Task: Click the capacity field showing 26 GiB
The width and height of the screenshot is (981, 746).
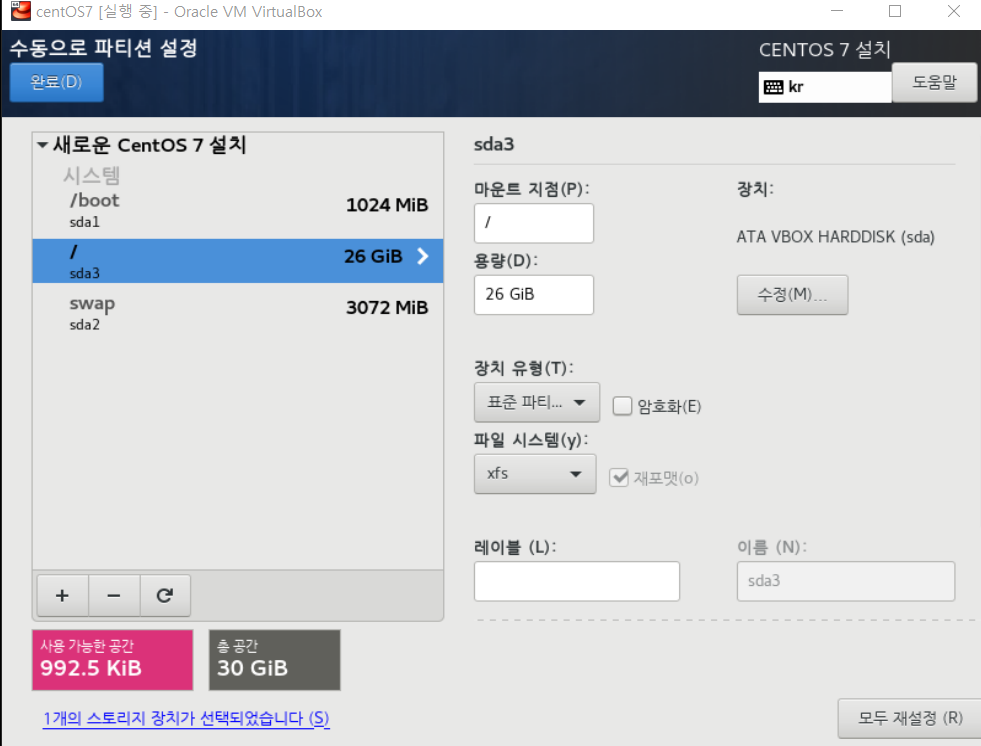Action: click(534, 294)
